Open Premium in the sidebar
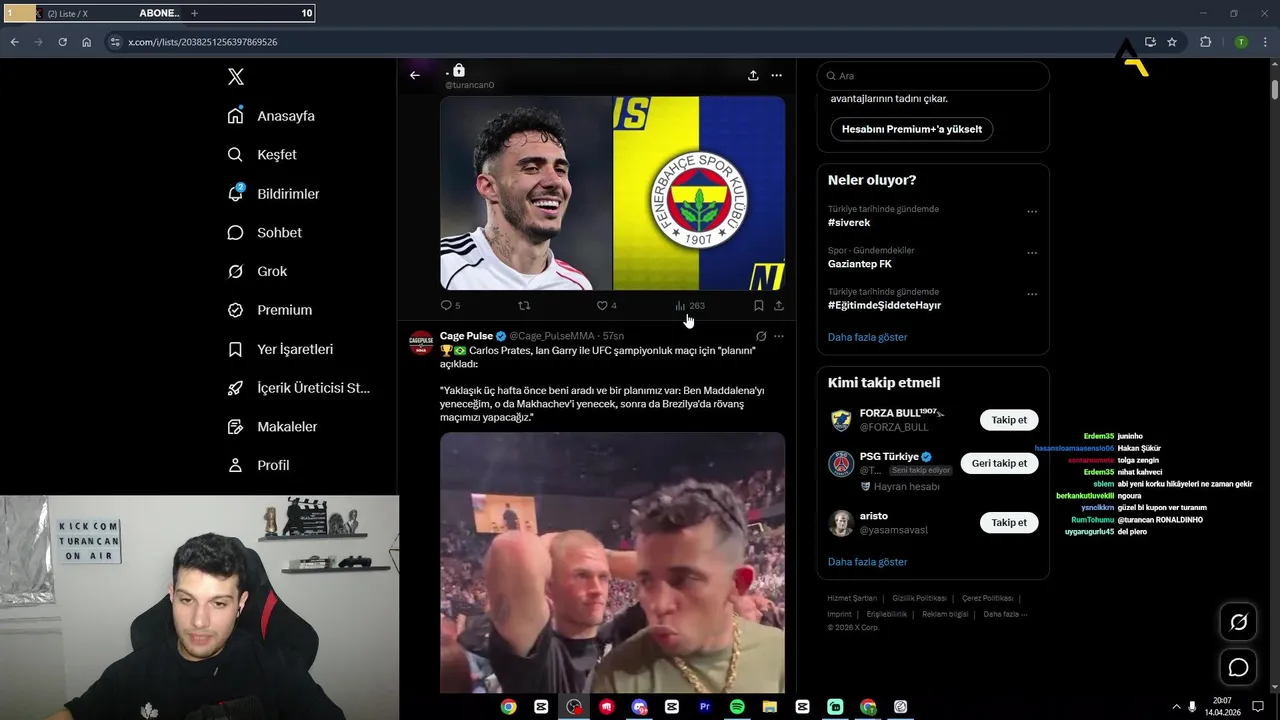 pos(270,310)
